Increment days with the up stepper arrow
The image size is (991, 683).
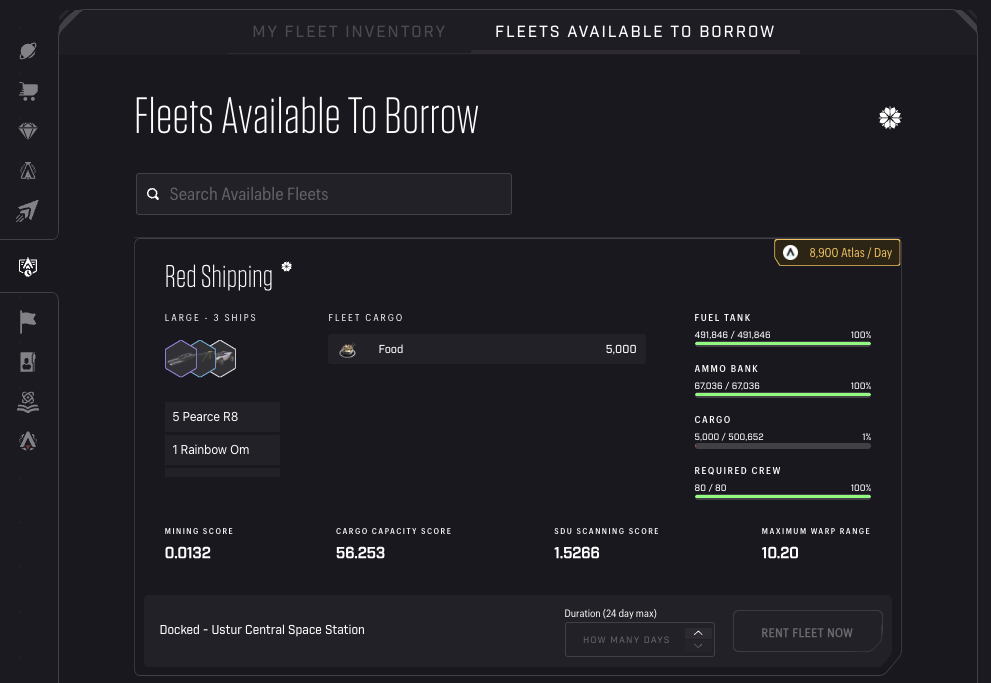click(698, 632)
